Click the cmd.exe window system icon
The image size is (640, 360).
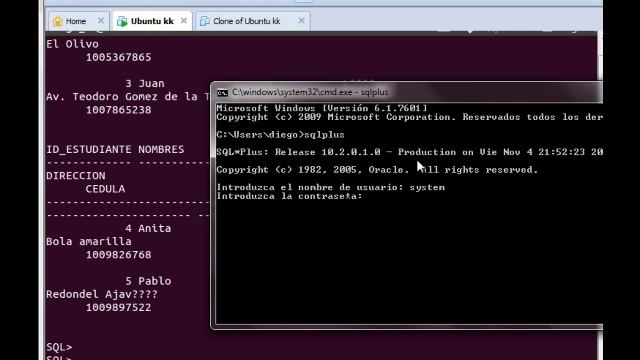[222, 93]
